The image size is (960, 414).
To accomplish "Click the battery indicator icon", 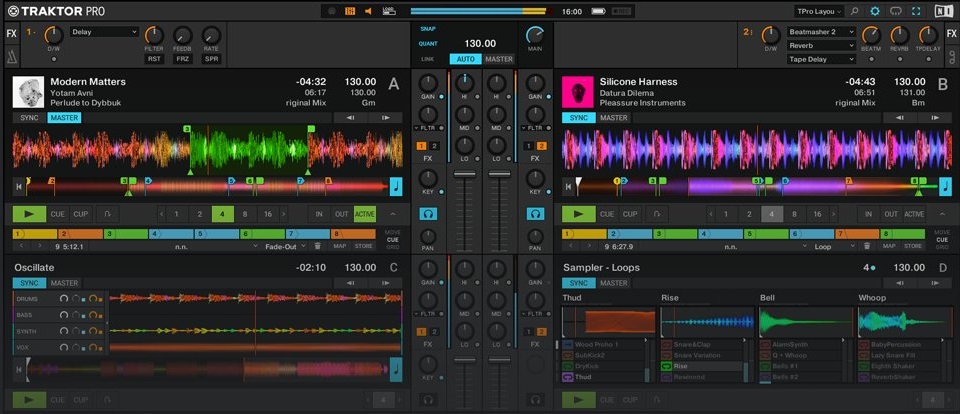I will tap(598, 11).
